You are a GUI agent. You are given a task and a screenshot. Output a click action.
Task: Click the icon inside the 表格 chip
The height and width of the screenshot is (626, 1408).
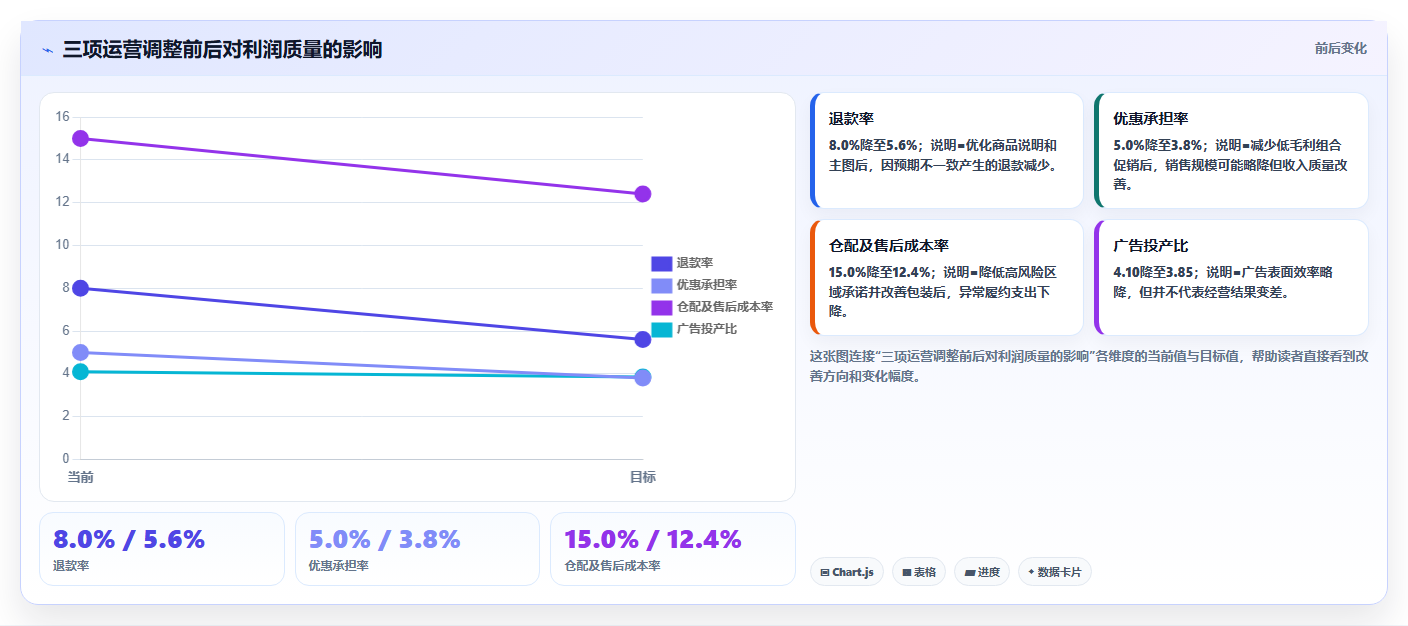[x=907, y=573]
